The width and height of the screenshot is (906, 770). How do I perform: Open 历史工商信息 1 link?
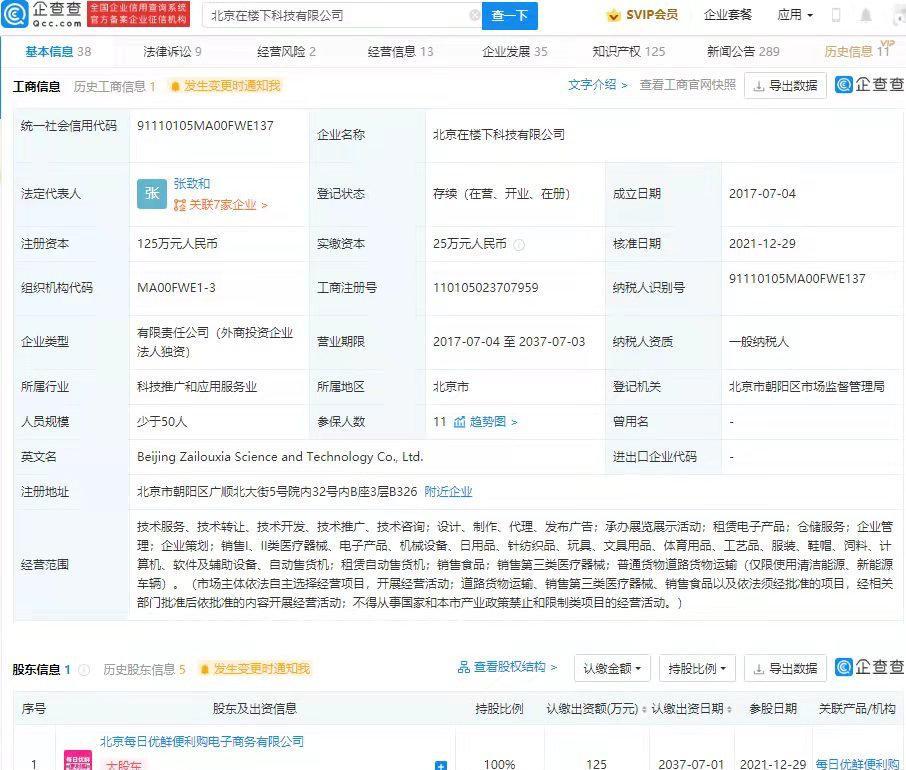(x=114, y=87)
